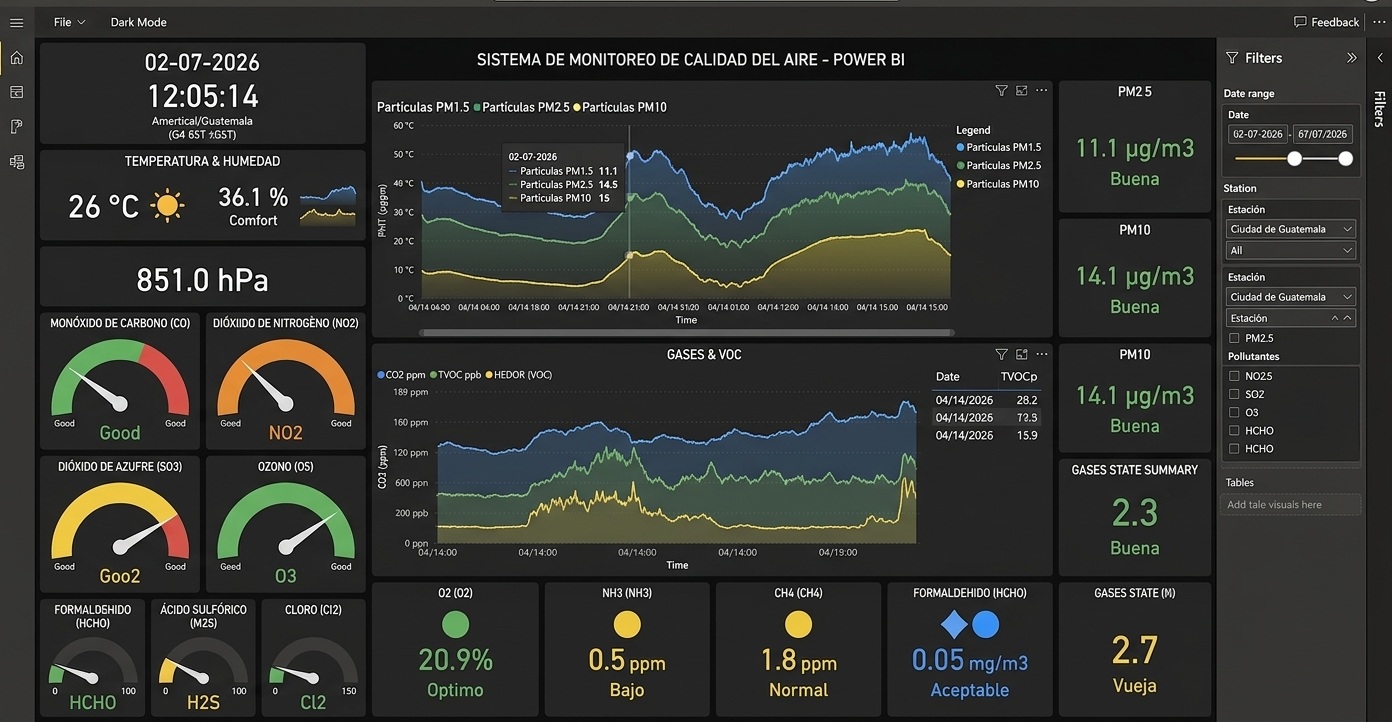Open the hamburger navigation menu
This screenshot has height=722, width=1392.
(x=16, y=22)
